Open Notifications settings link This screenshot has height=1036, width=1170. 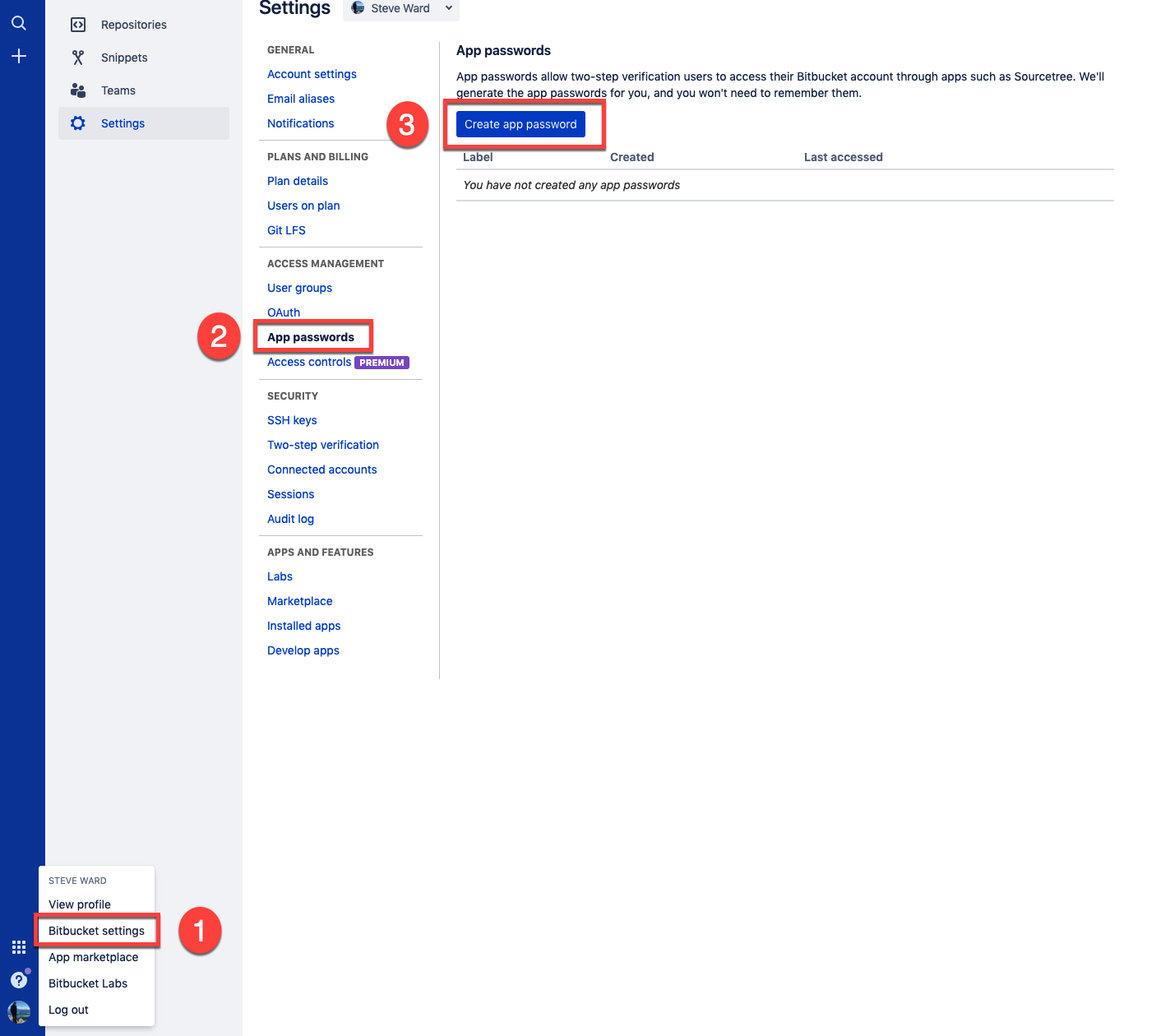(300, 123)
